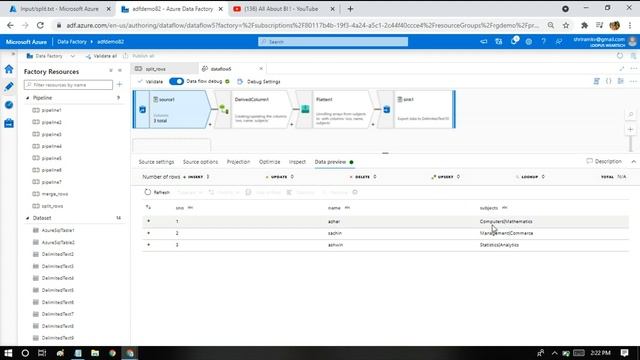Open the Author pencil icon
This screenshot has height=360, width=640.
[x=9, y=87]
